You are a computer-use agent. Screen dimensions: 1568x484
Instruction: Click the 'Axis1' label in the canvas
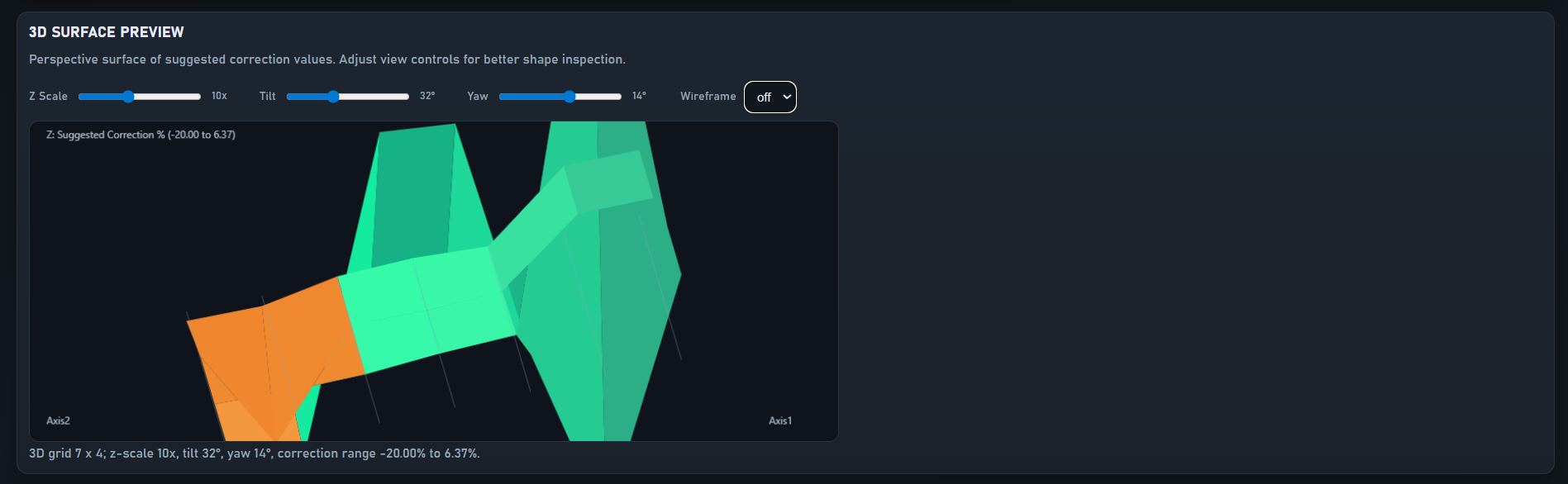tap(780, 420)
